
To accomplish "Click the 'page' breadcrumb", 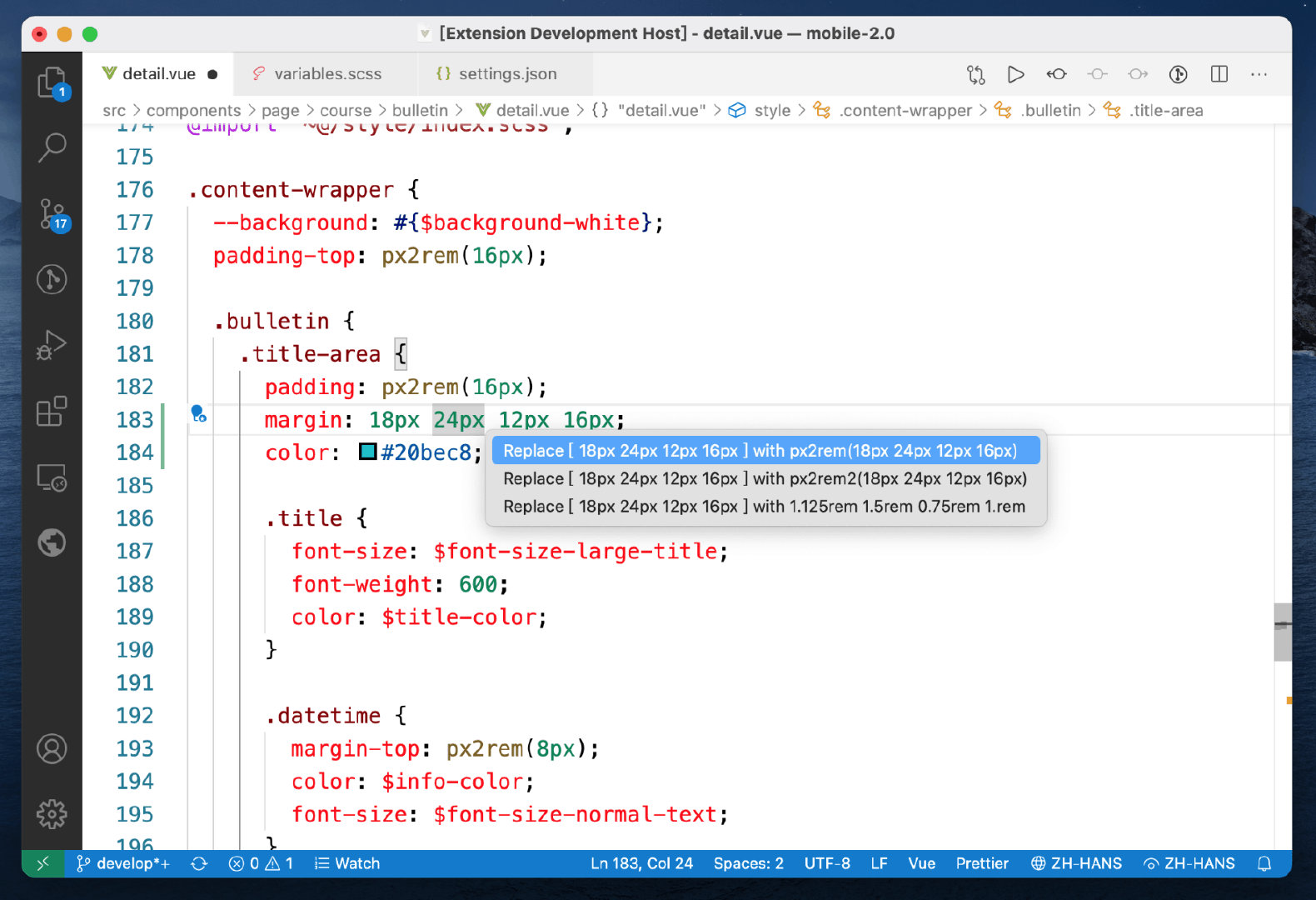I will point(280,110).
